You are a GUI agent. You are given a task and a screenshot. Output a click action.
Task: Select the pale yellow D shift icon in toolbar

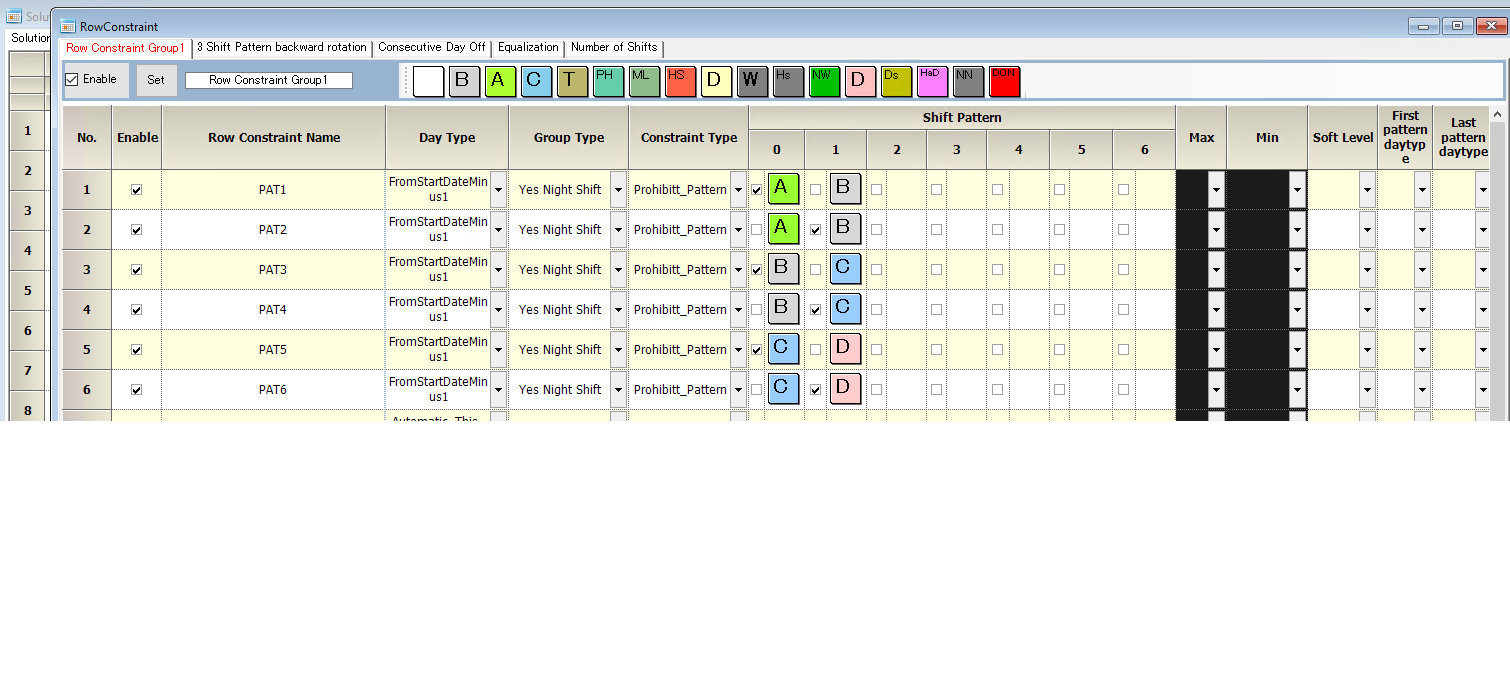point(716,81)
